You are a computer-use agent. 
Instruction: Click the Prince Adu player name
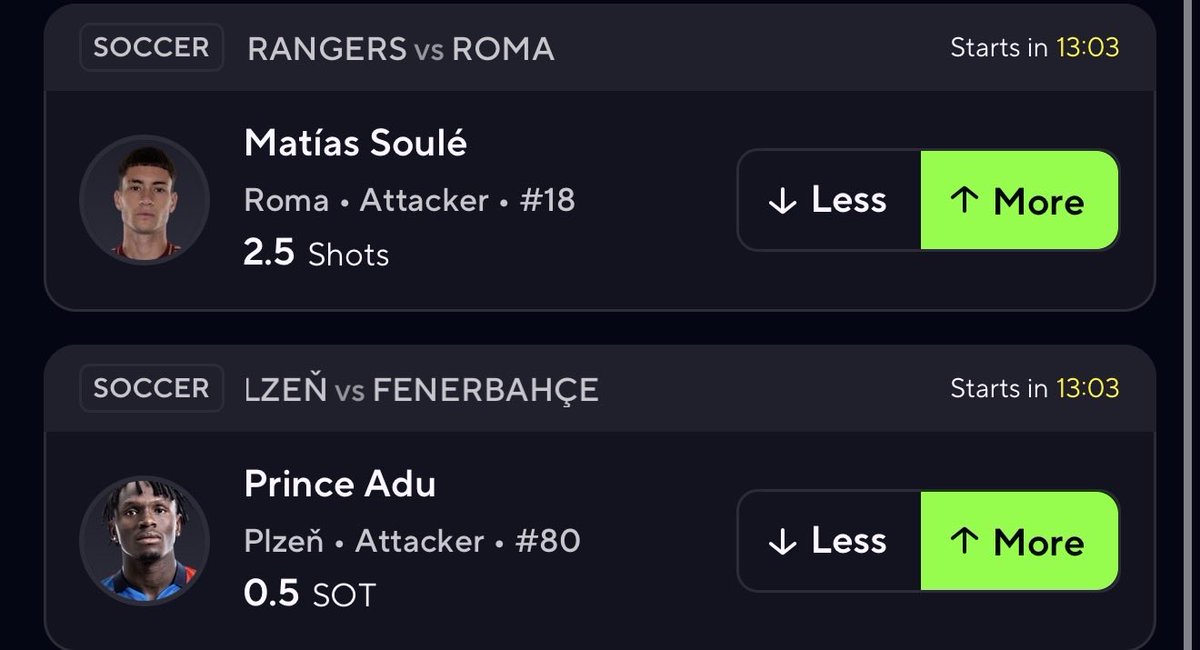pyautogui.click(x=340, y=485)
